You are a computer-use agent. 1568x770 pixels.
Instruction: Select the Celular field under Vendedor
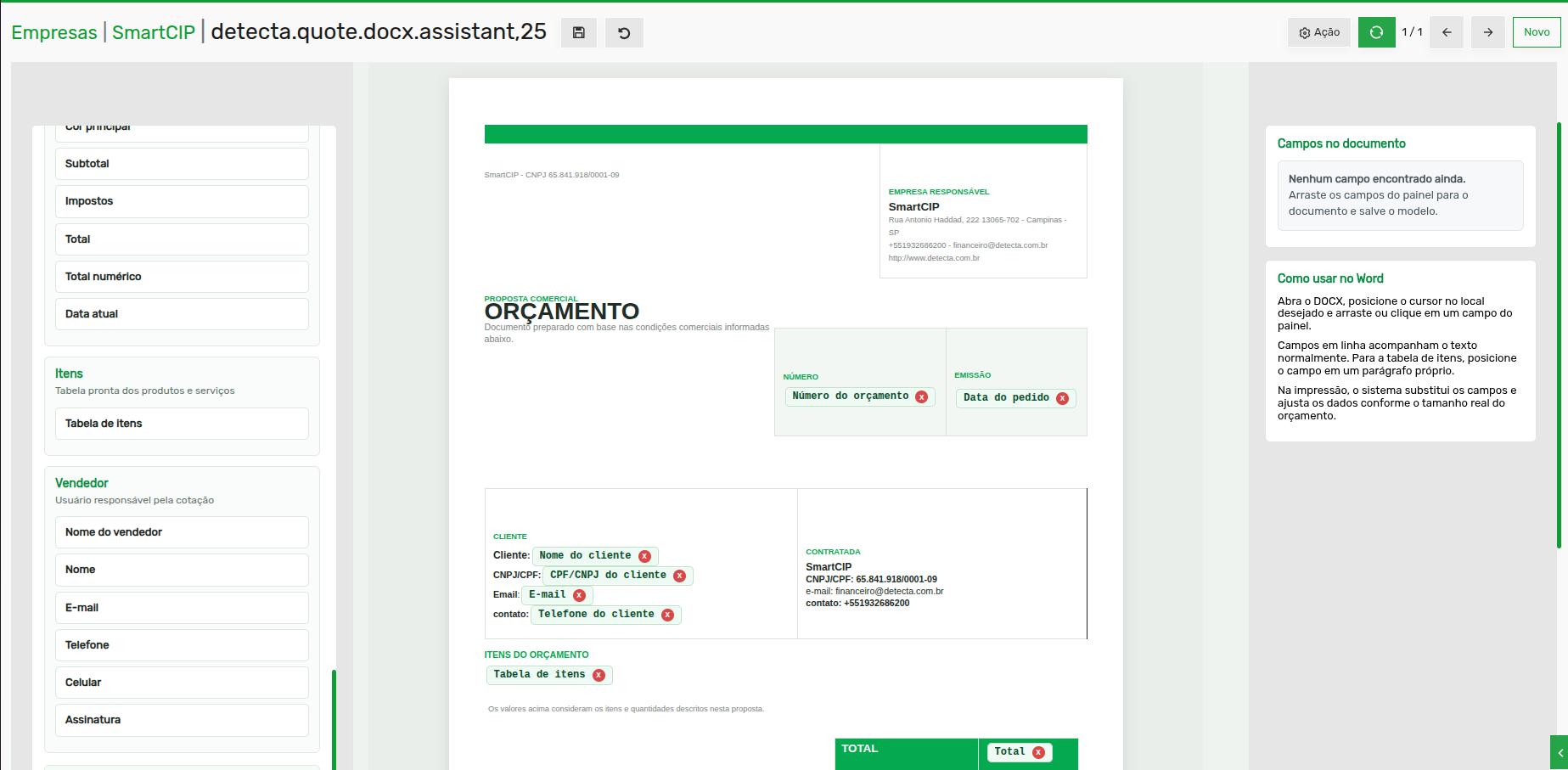pos(182,683)
